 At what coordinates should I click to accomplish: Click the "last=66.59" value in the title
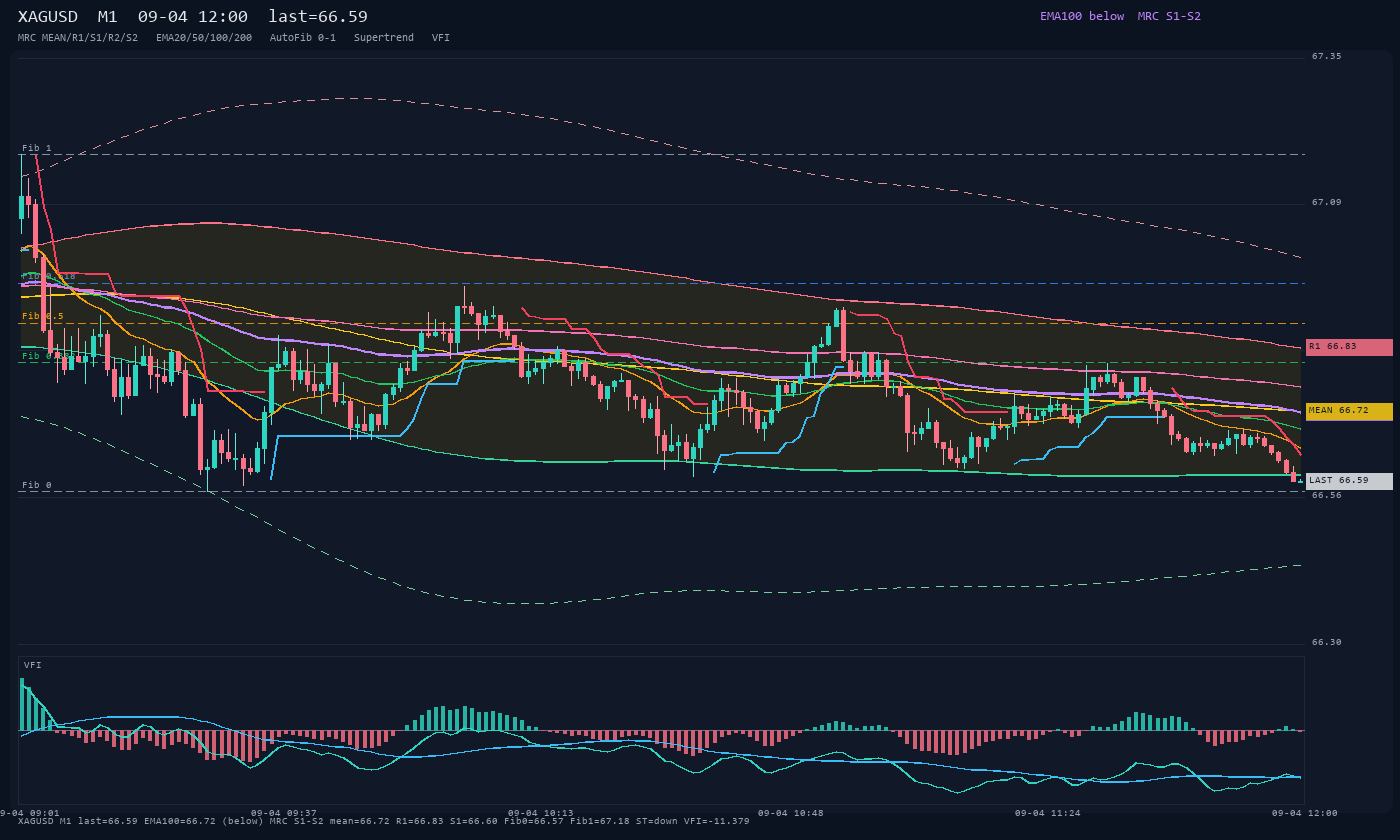tap(318, 17)
